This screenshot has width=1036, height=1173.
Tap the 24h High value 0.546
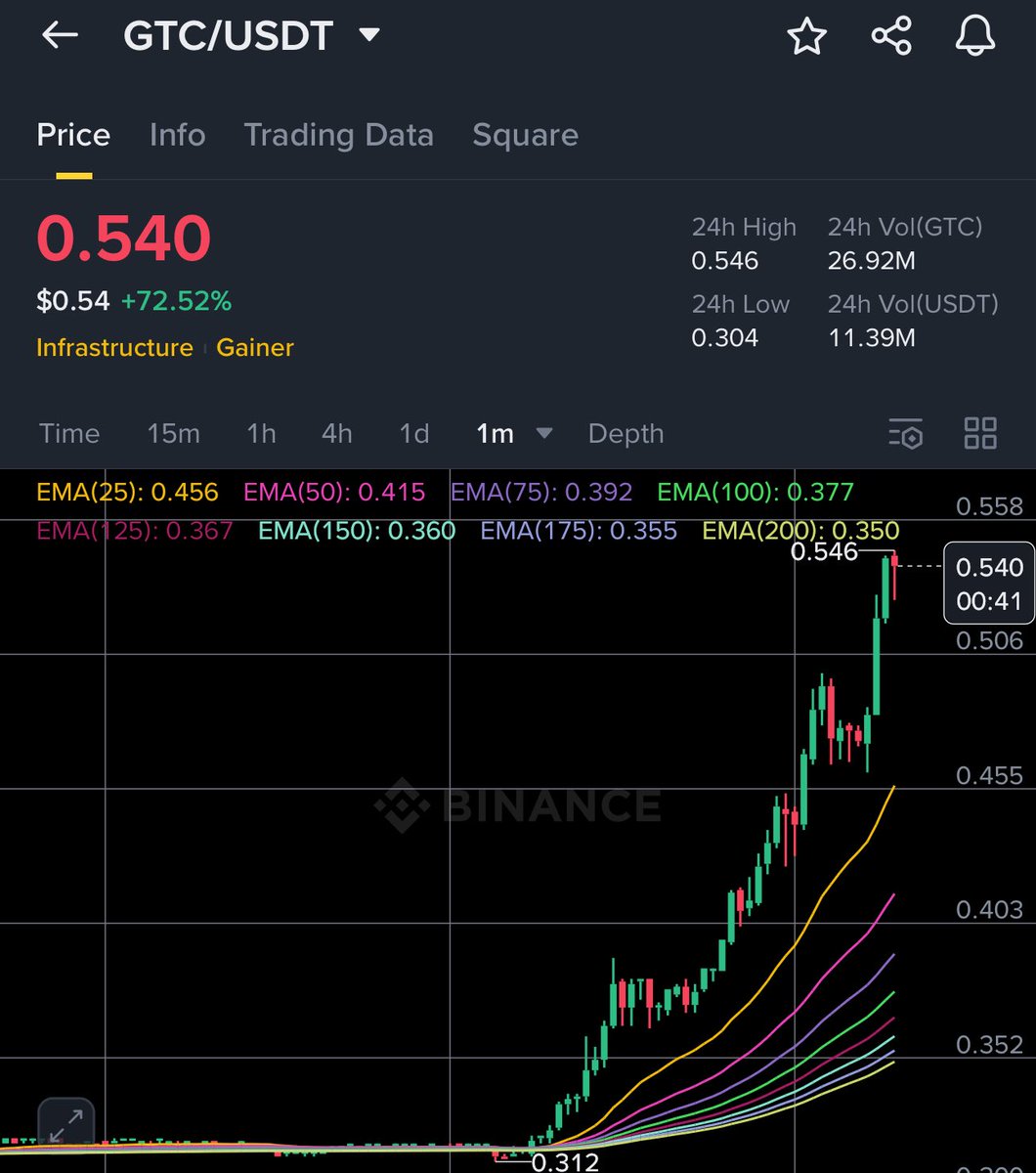pos(725,261)
